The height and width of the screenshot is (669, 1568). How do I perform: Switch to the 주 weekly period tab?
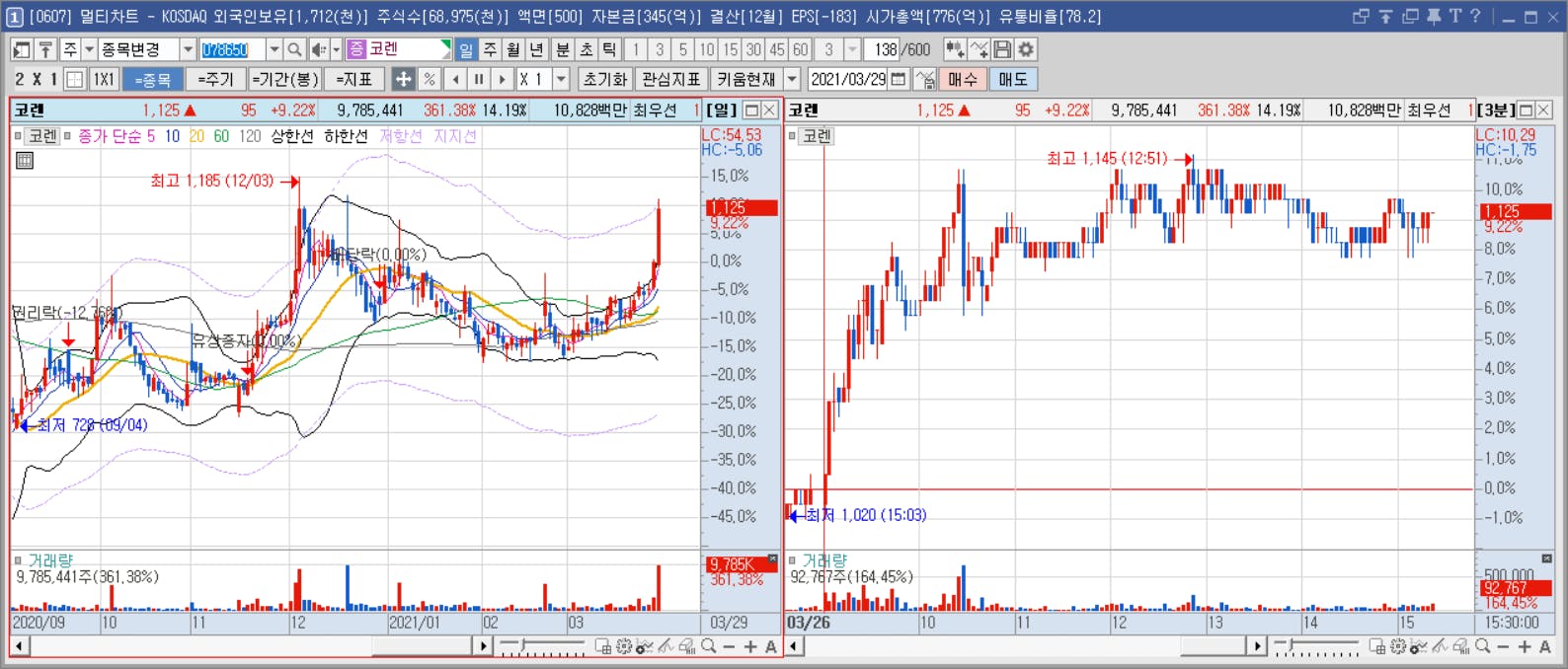pos(491,49)
